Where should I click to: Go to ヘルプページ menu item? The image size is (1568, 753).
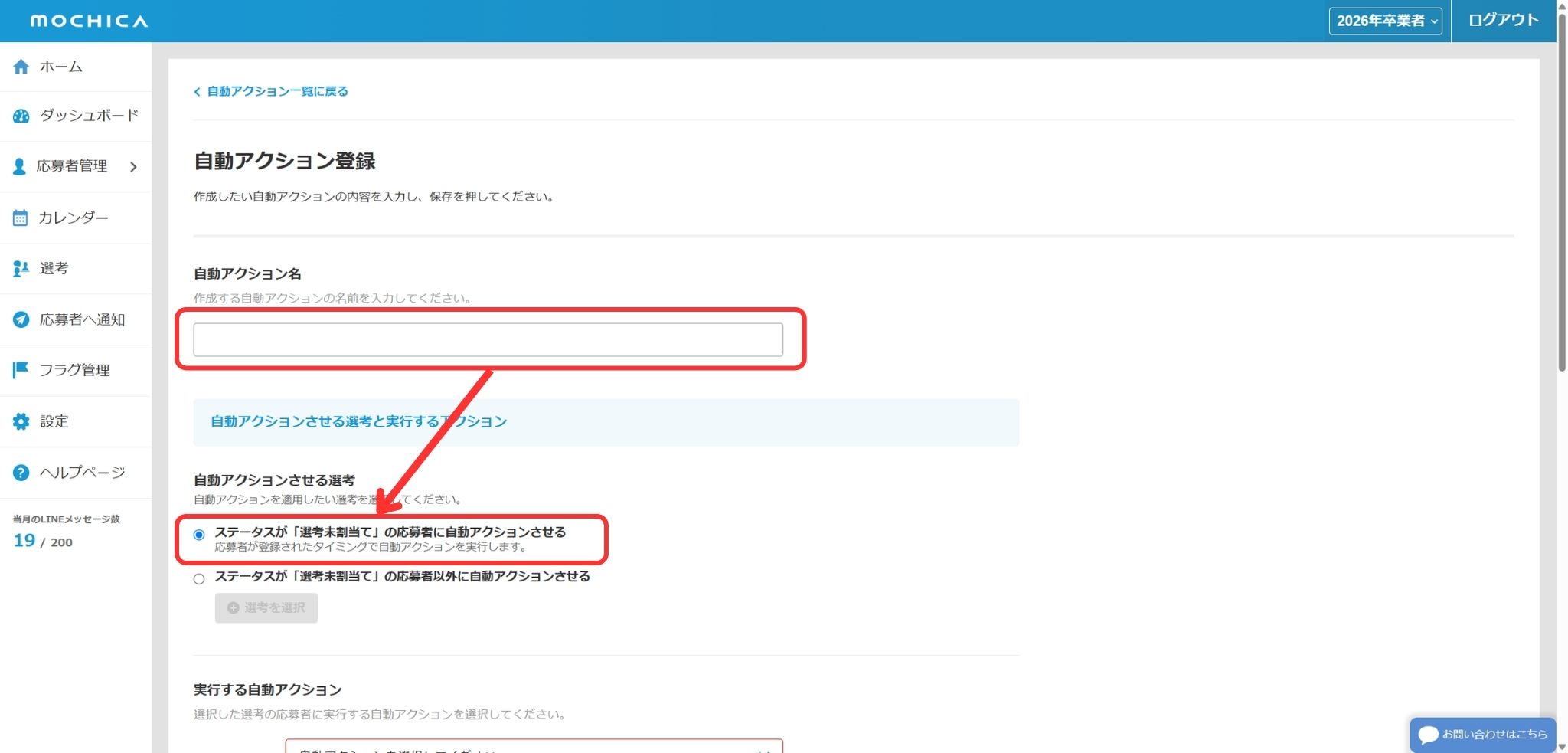(82, 473)
